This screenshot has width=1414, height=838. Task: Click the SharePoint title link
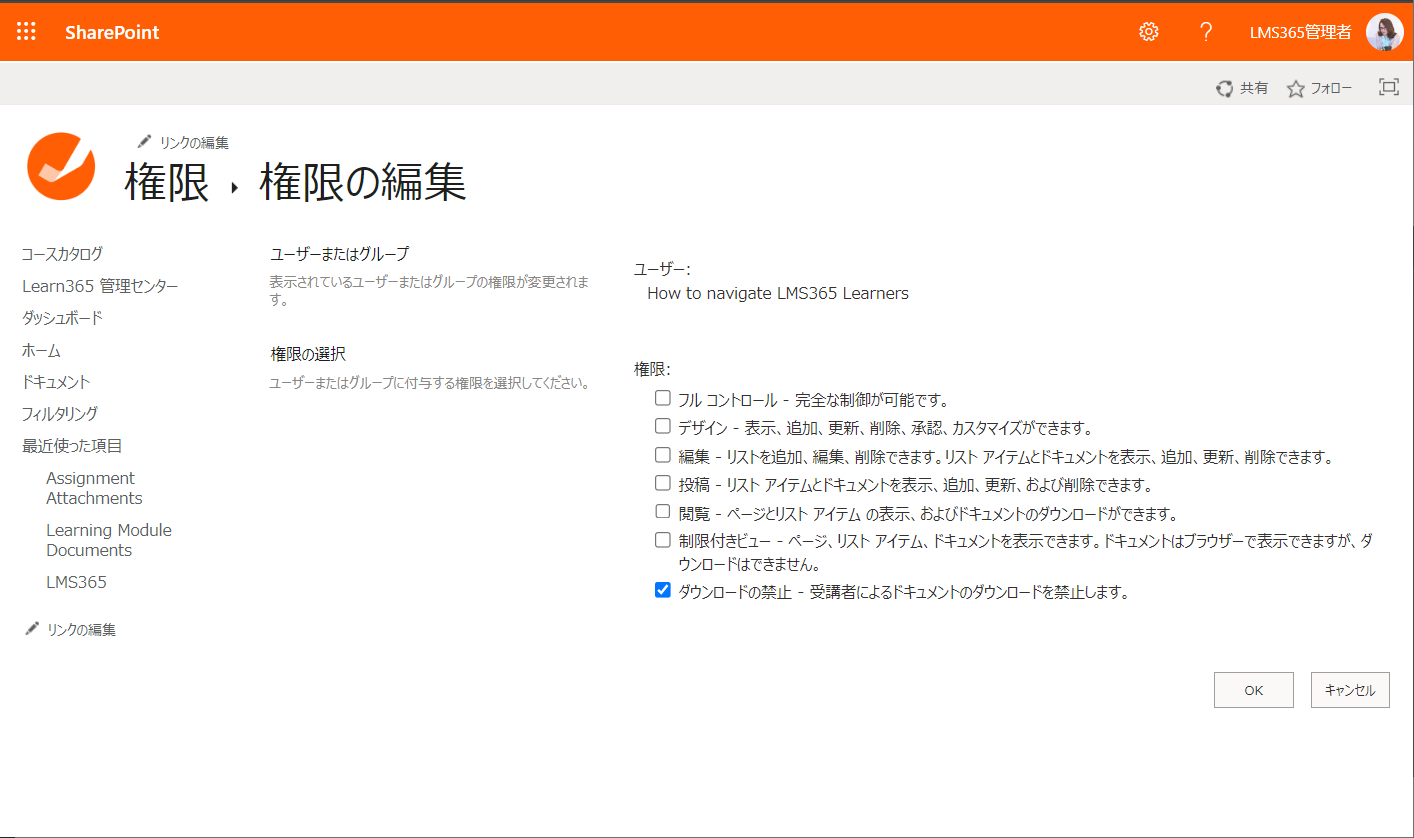click(x=112, y=32)
